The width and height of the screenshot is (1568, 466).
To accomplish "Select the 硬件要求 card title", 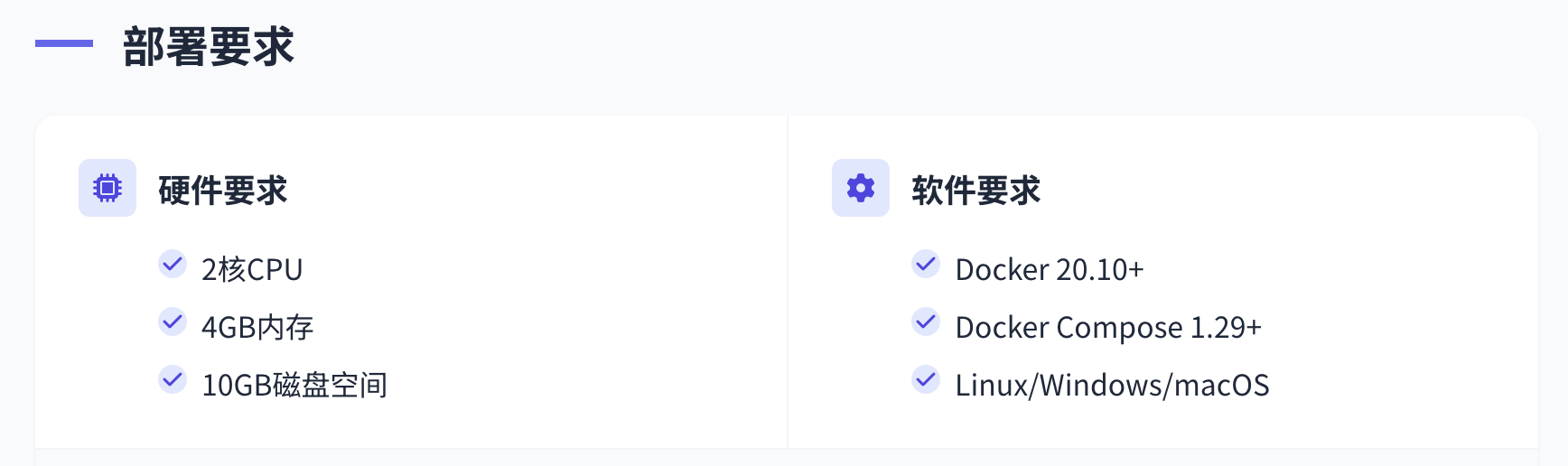I will click(223, 191).
